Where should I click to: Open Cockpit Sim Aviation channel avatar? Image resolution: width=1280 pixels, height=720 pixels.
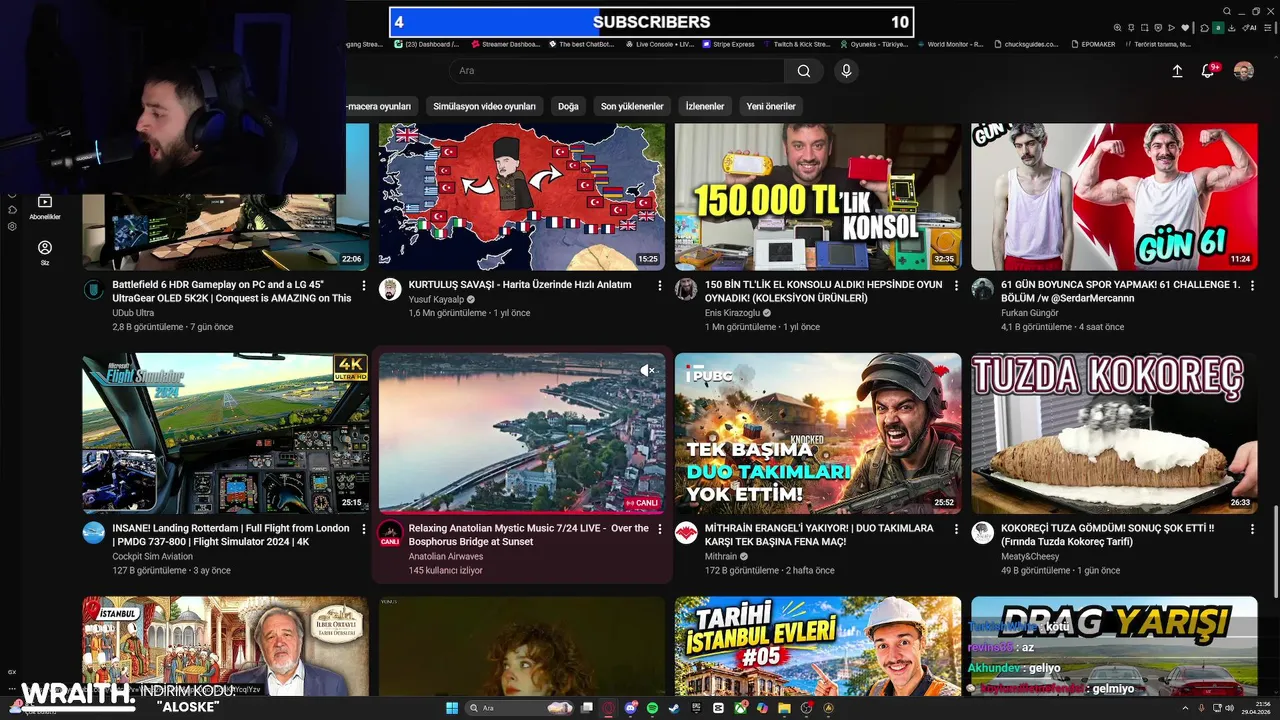[x=94, y=533]
